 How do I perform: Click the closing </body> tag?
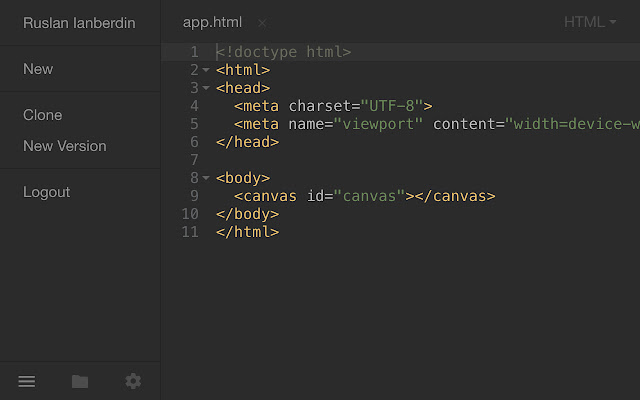(247, 214)
